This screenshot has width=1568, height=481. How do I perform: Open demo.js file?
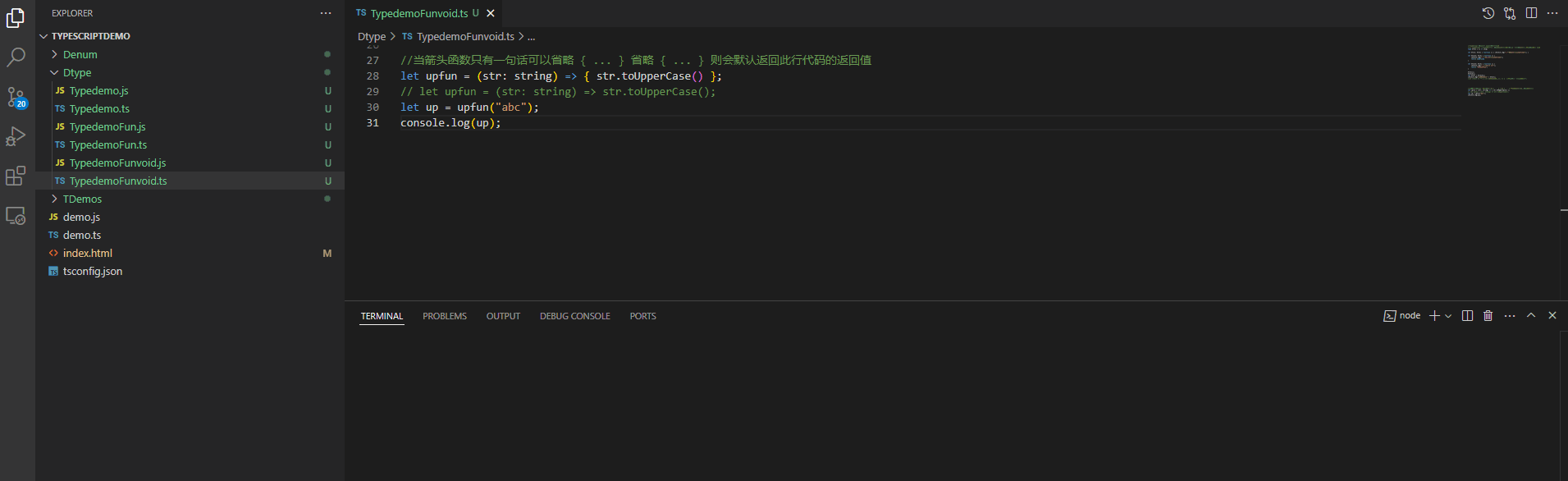[x=190, y=217]
